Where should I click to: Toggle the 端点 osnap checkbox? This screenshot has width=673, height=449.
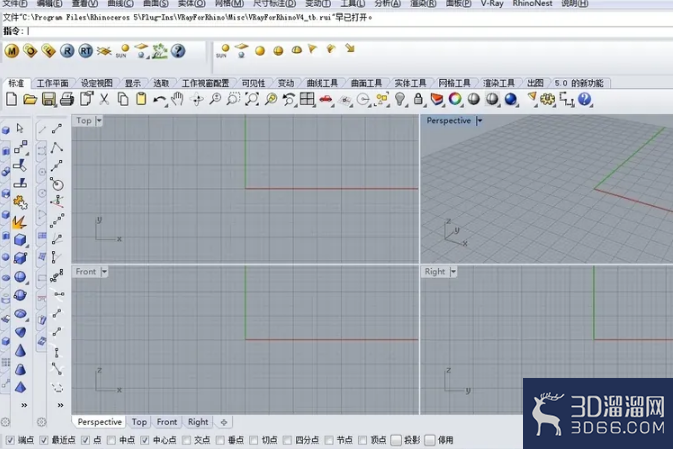pyautogui.click(x=10, y=440)
